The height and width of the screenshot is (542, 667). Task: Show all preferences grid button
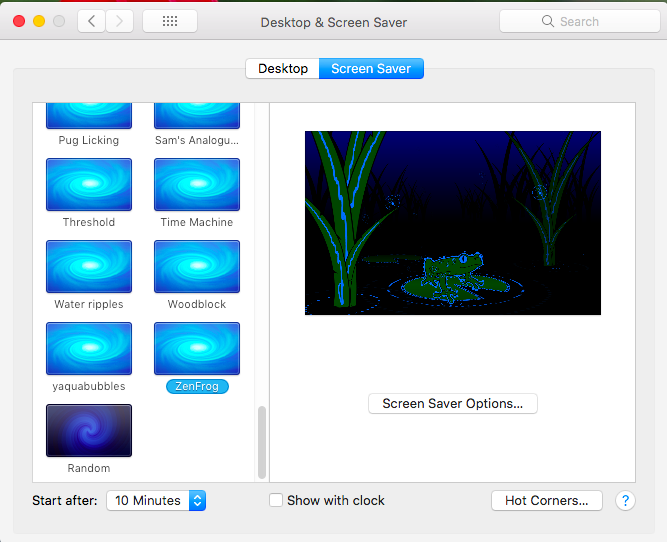tap(170, 21)
